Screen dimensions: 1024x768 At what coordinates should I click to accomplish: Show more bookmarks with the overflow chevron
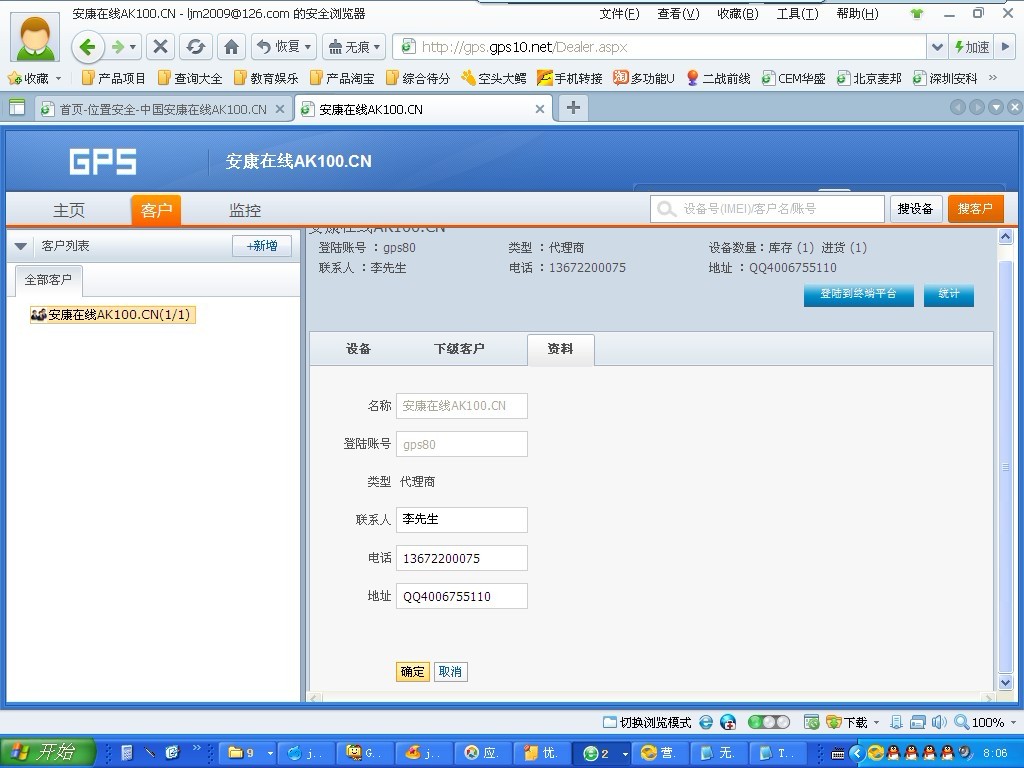(993, 78)
